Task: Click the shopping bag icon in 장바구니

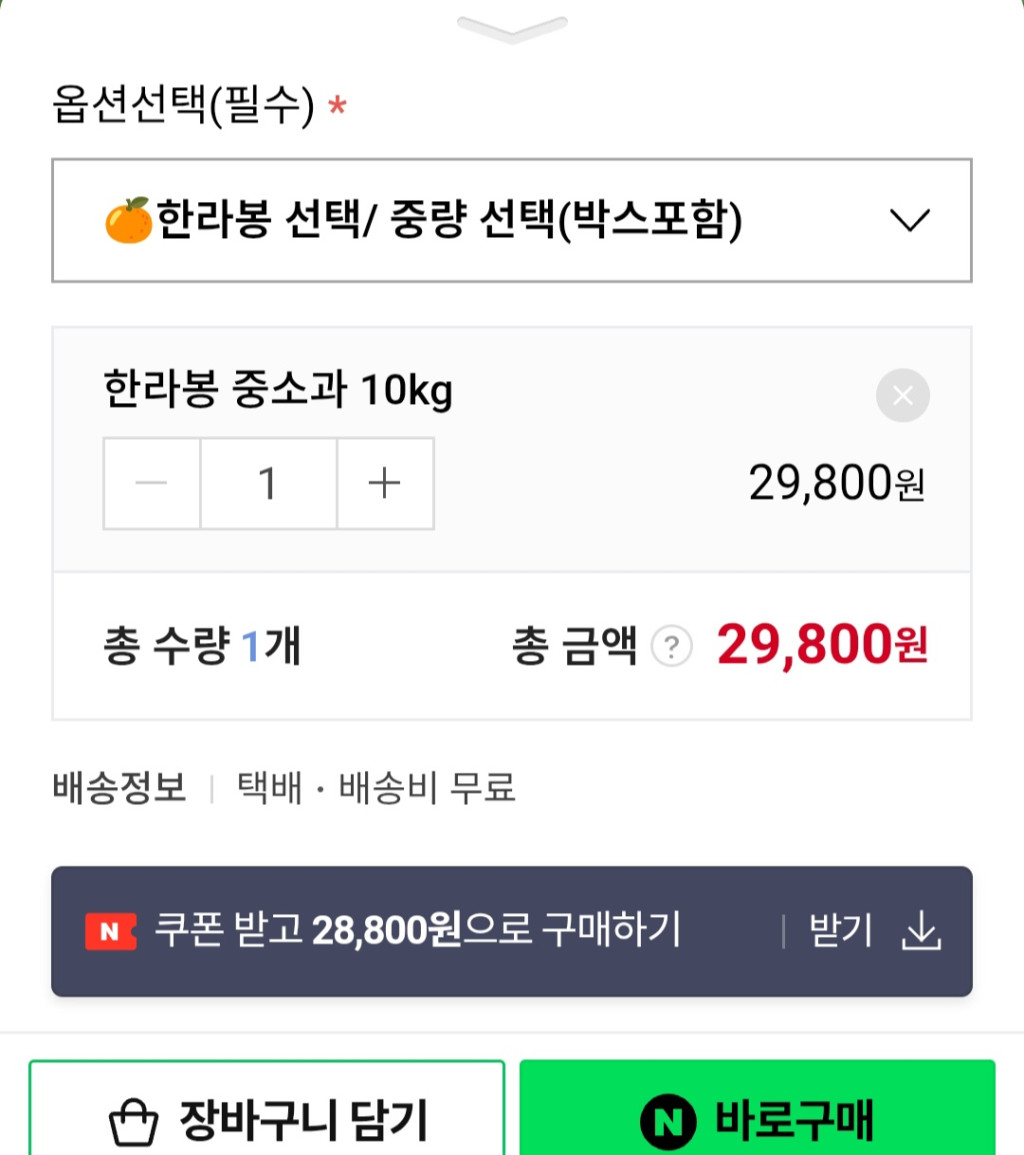Action: tap(133, 1122)
